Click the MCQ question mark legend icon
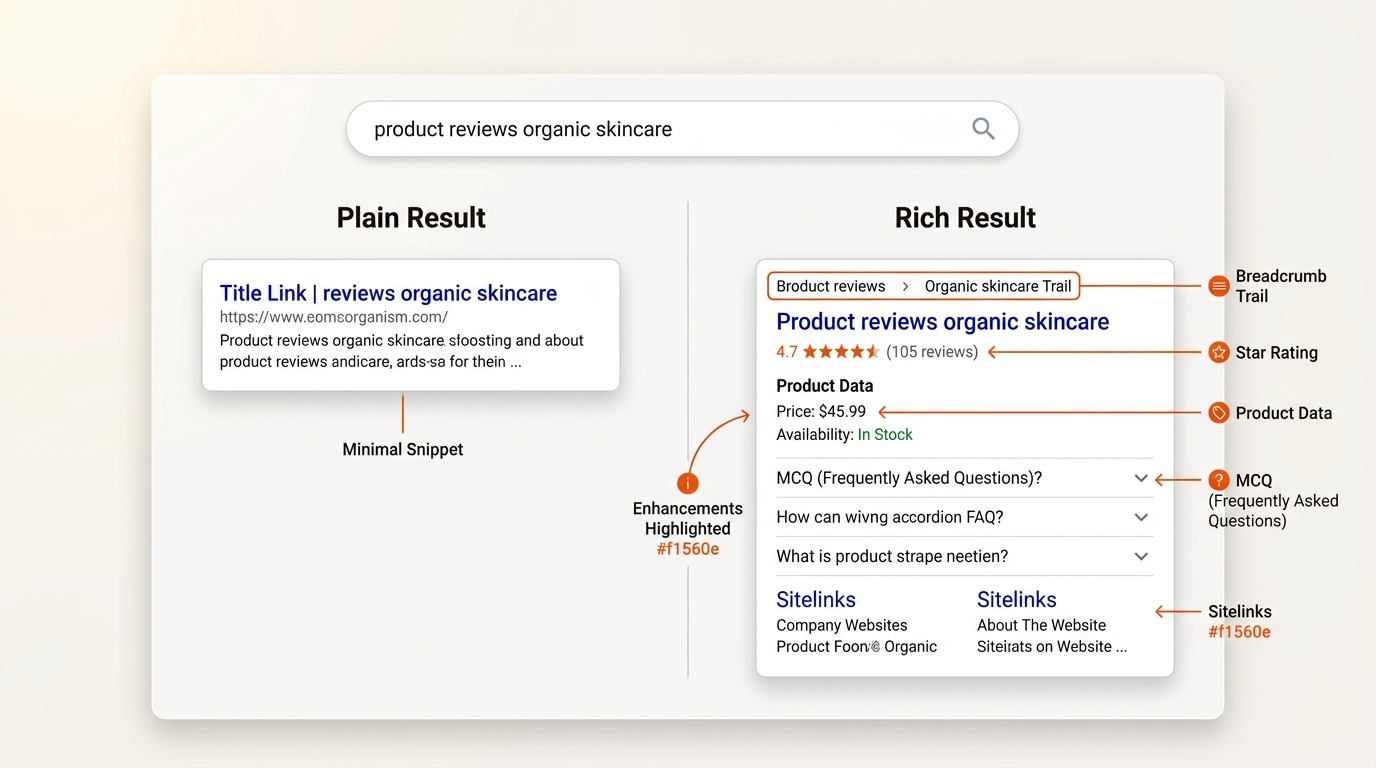The image size is (1376, 768). coord(1218,480)
